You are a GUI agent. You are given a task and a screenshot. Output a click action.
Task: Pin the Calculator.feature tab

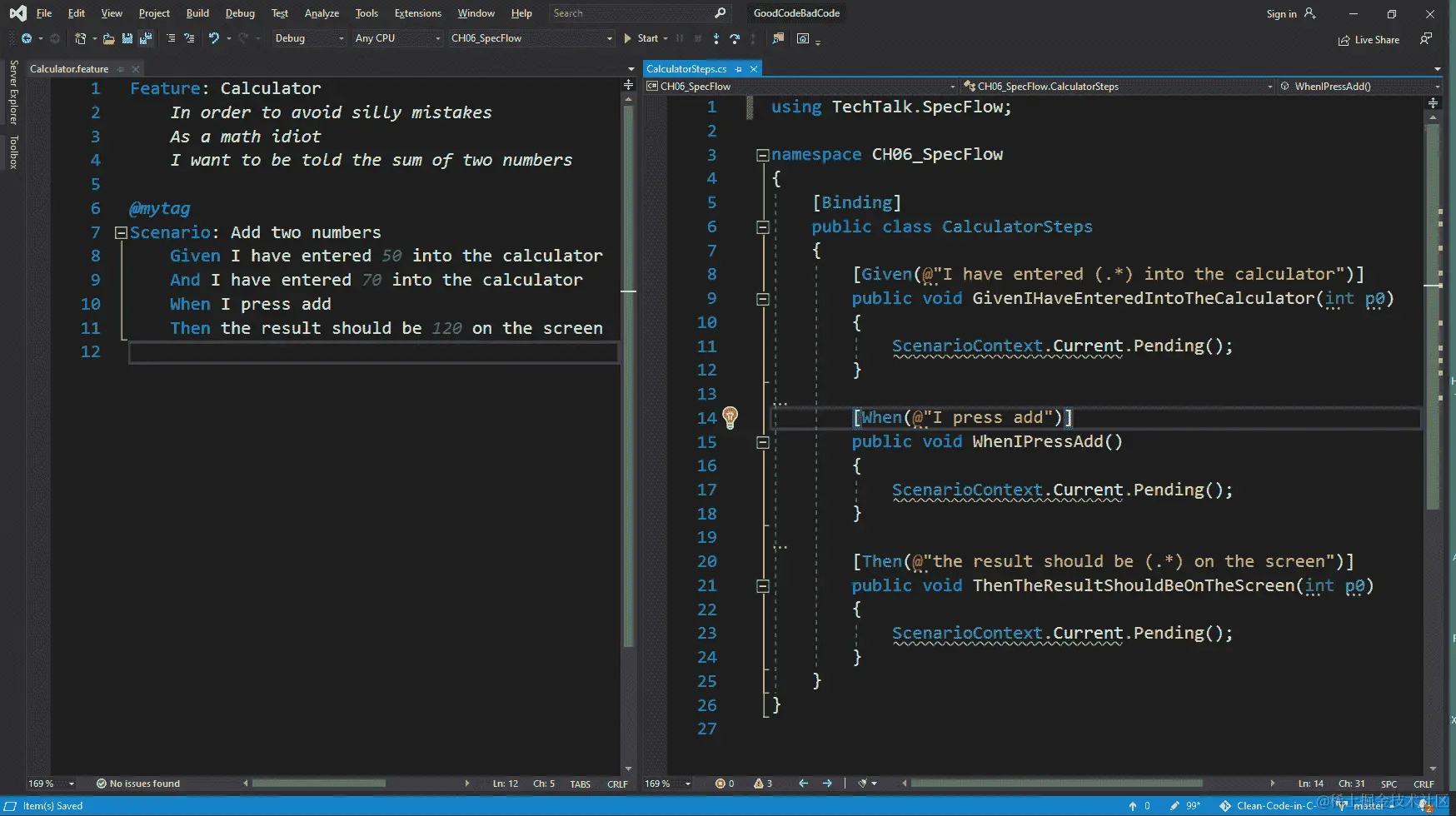coord(121,69)
